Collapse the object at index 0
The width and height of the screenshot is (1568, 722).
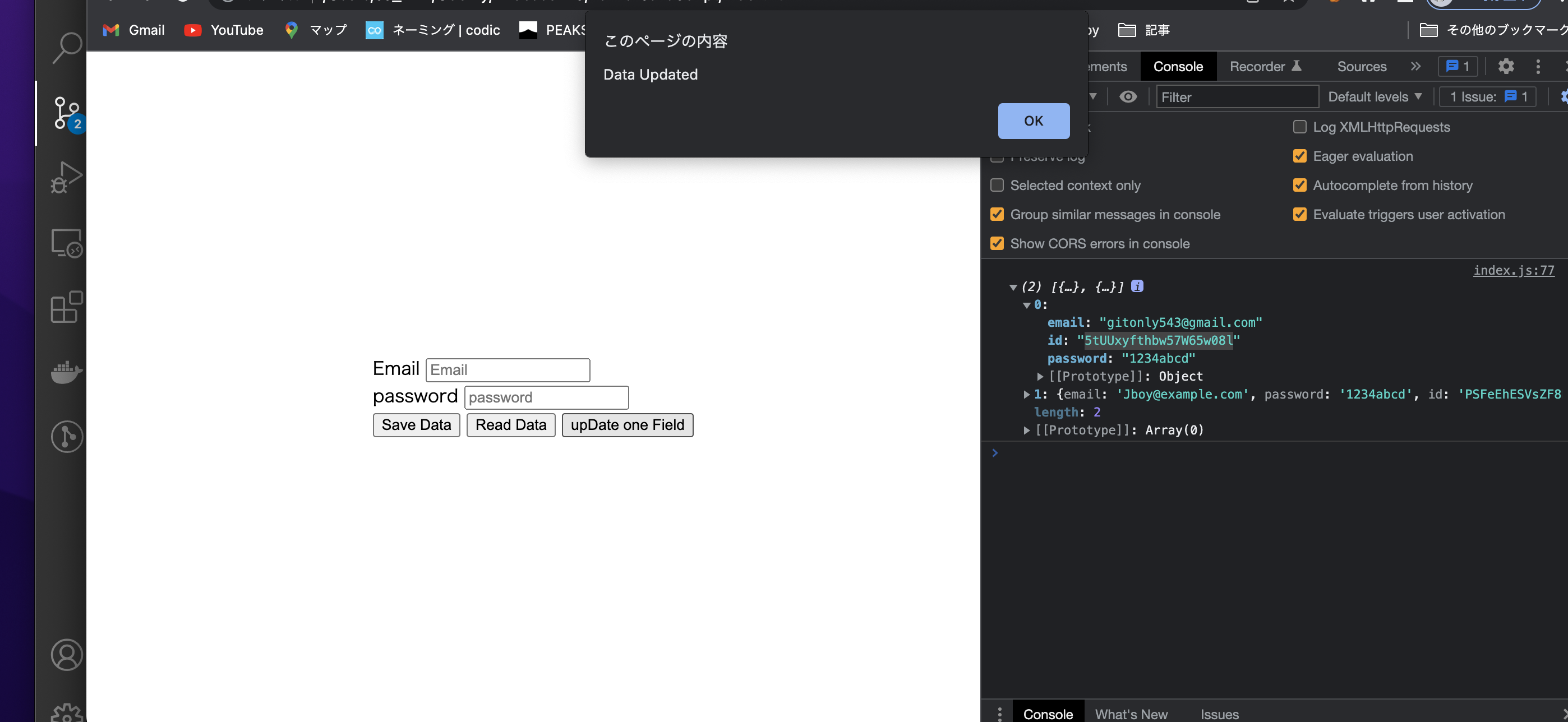pyautogui.click(x=1027, y=305)
